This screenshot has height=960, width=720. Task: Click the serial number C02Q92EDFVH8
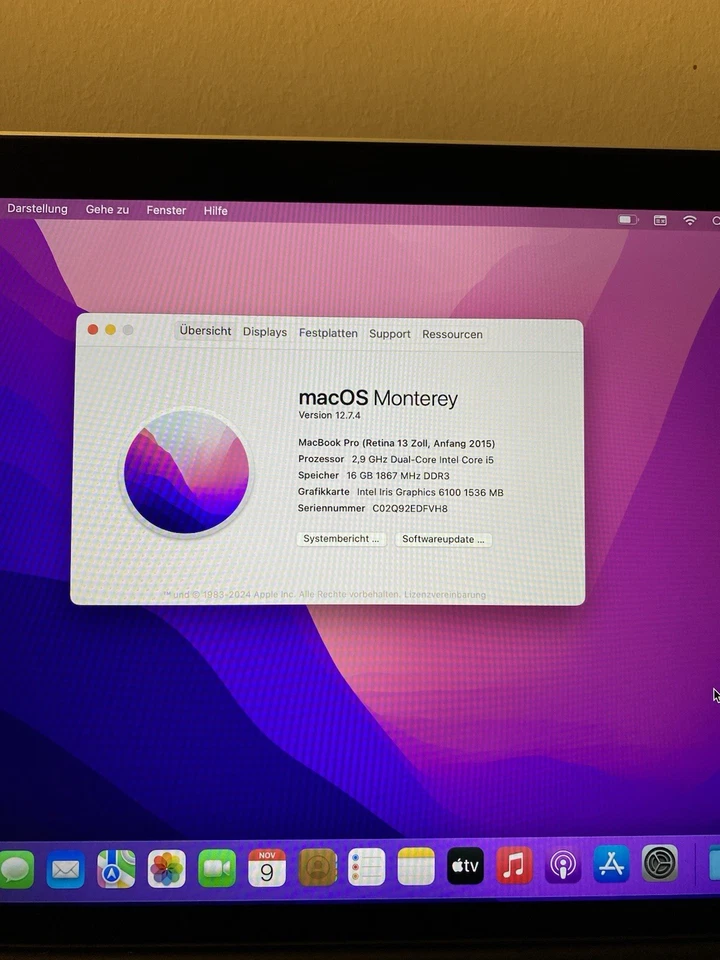click(410, 508)
